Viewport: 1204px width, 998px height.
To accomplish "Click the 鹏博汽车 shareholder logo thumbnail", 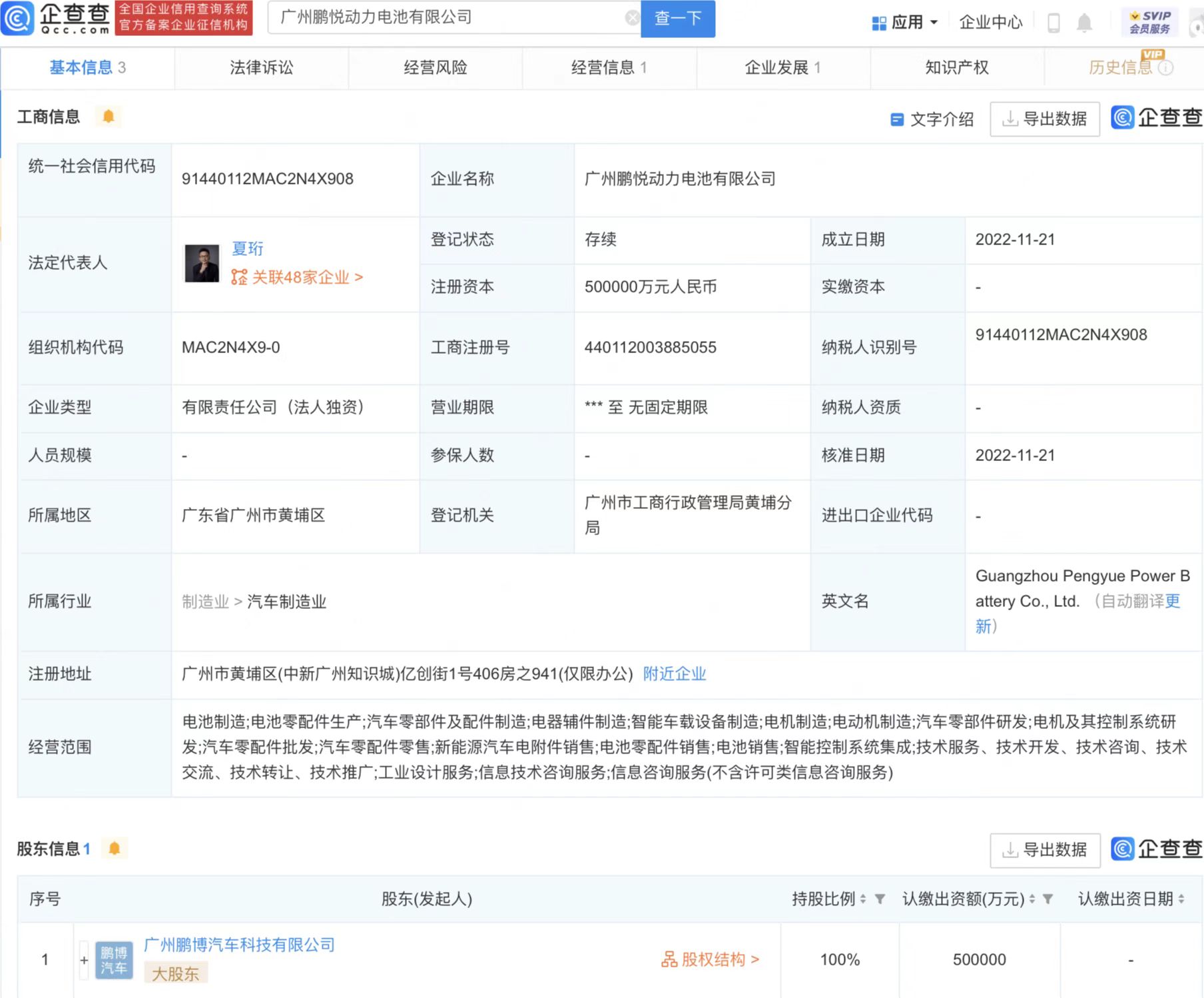I will point(113,959).
